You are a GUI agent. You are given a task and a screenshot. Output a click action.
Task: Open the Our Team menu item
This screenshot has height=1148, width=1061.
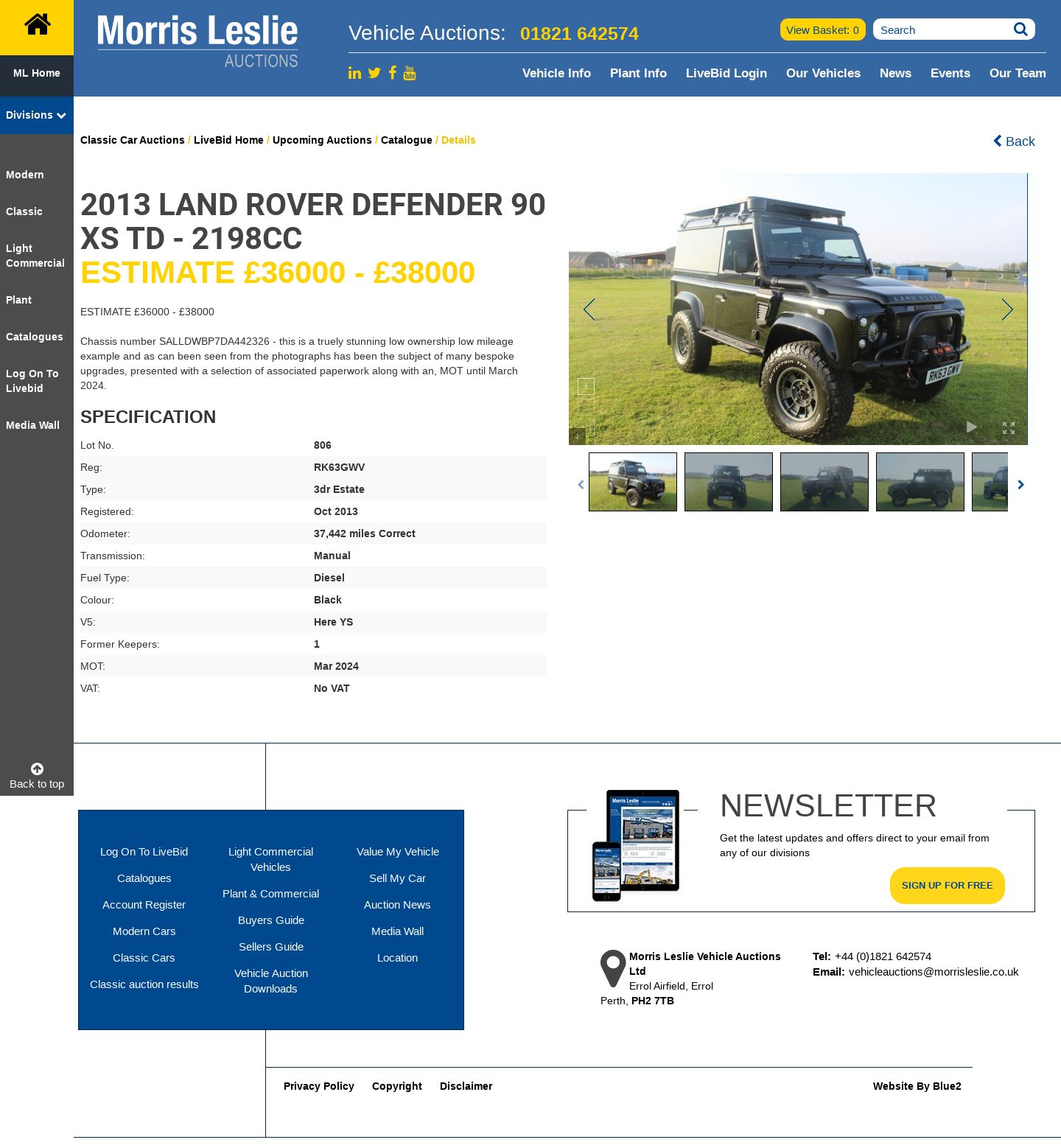(x=1018, y=73)
